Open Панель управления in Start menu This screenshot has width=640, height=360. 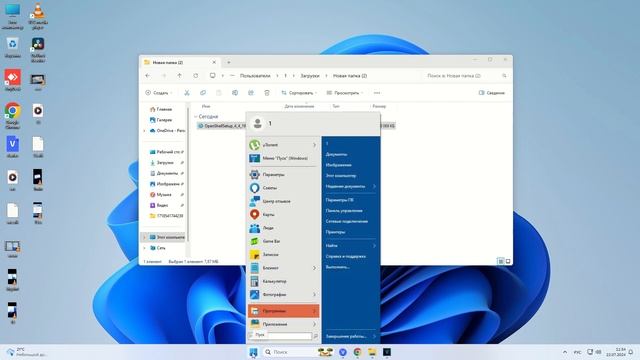344,211
